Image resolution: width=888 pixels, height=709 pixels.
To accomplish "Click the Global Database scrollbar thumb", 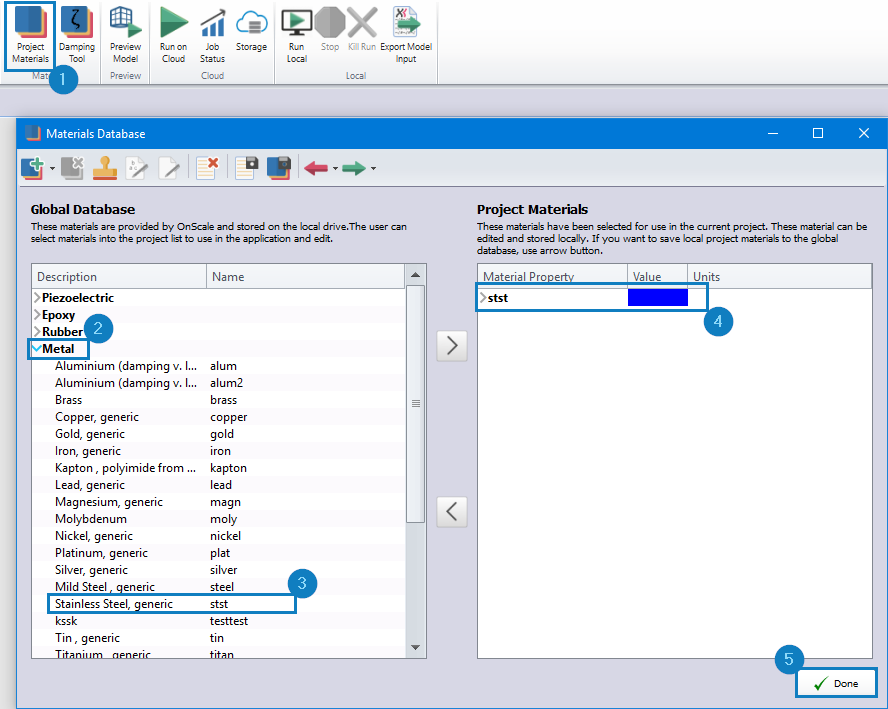I will coord(415,404).
